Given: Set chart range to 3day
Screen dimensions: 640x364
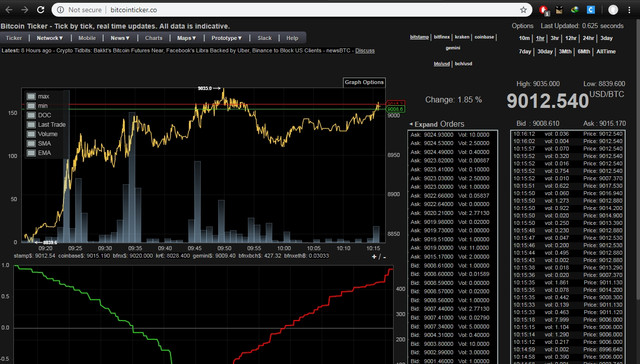Looking at the screenshot, I should 607,38.
